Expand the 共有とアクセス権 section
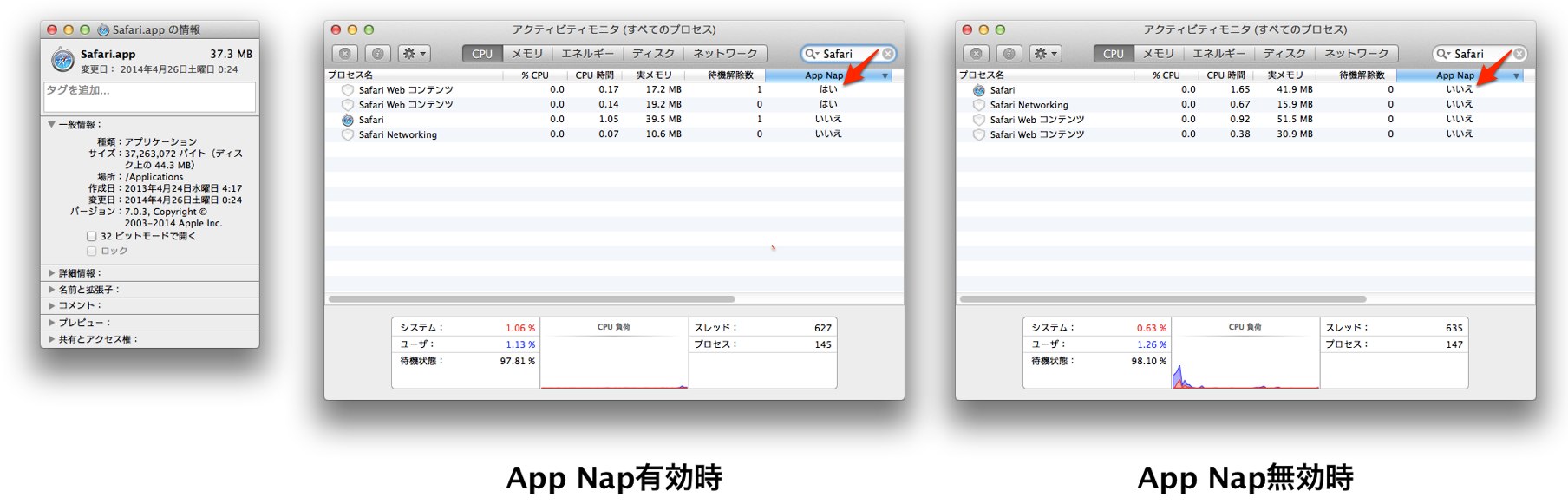 [x=51, y=339]
